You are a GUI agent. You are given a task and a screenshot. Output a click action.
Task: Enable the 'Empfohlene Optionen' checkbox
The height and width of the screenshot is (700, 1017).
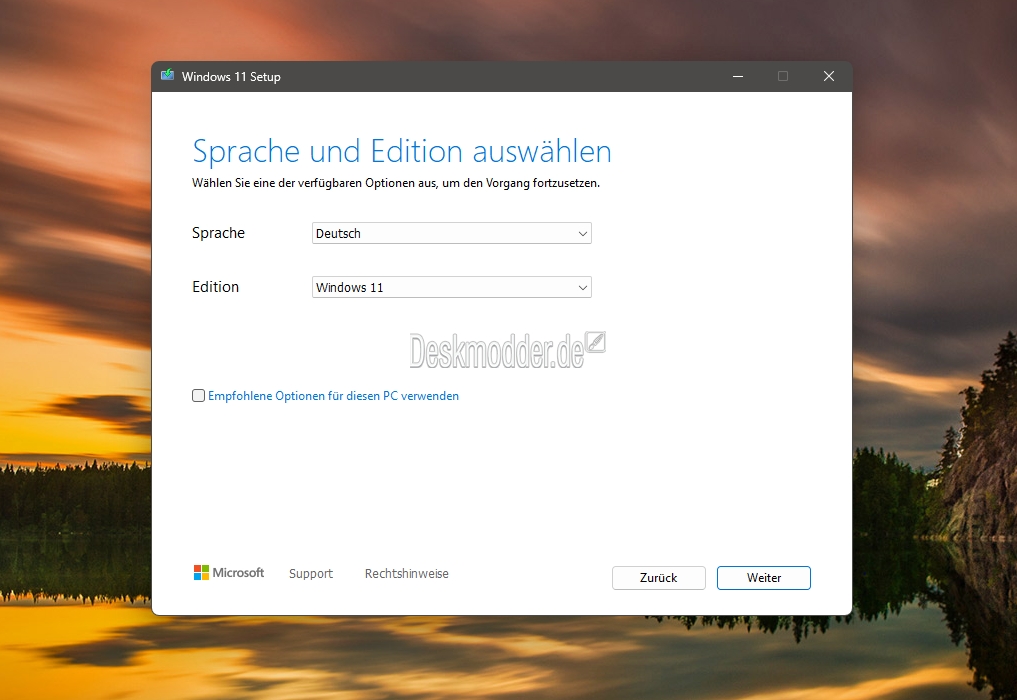point(198,396)
